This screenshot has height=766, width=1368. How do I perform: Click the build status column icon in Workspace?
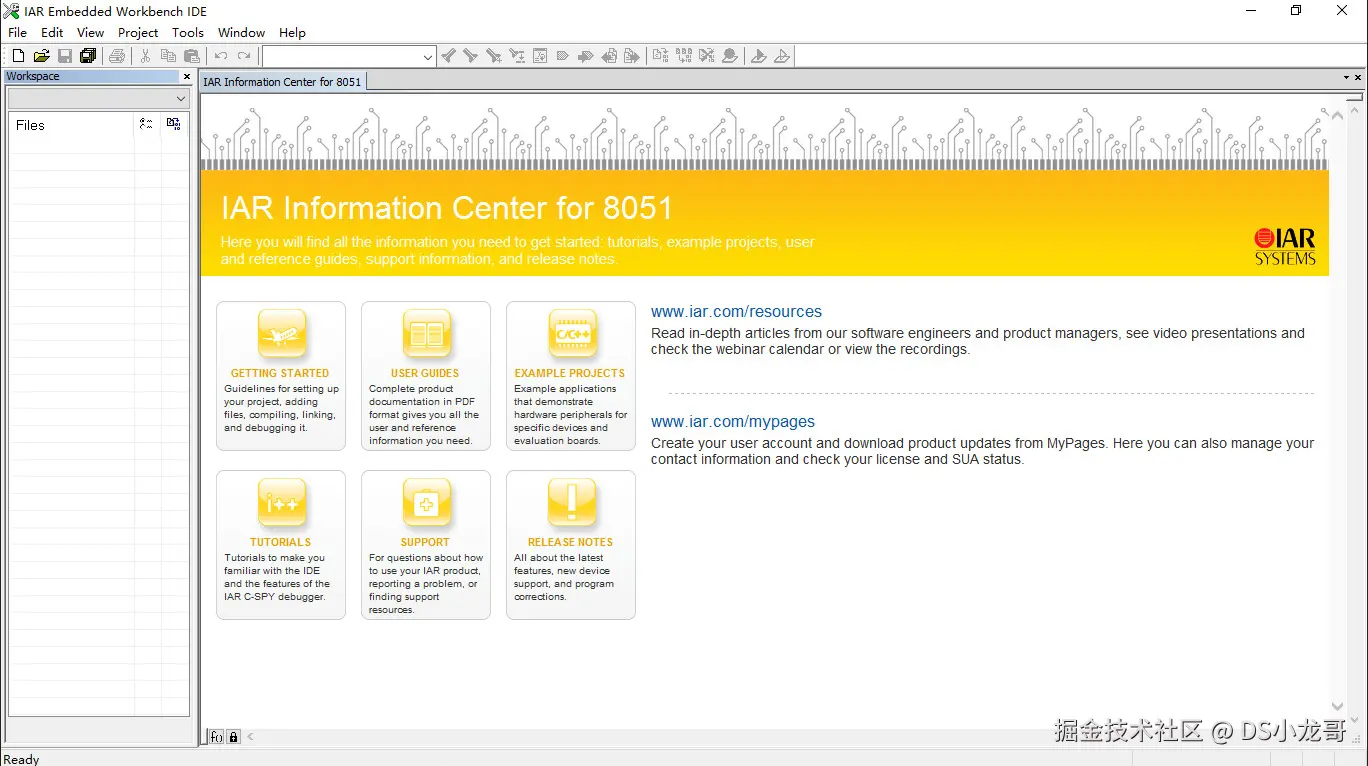[x=174, y=124]
